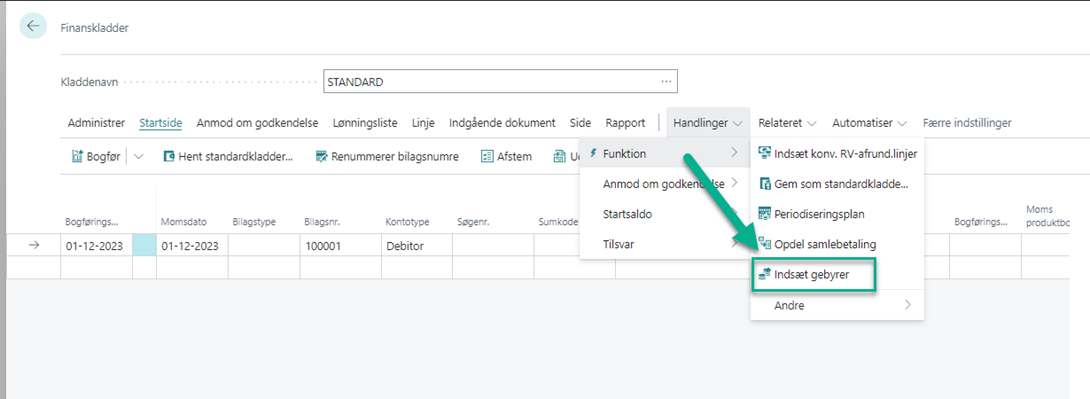
Task: Open the Tilsvar submenu
Action: coord(664,243)
